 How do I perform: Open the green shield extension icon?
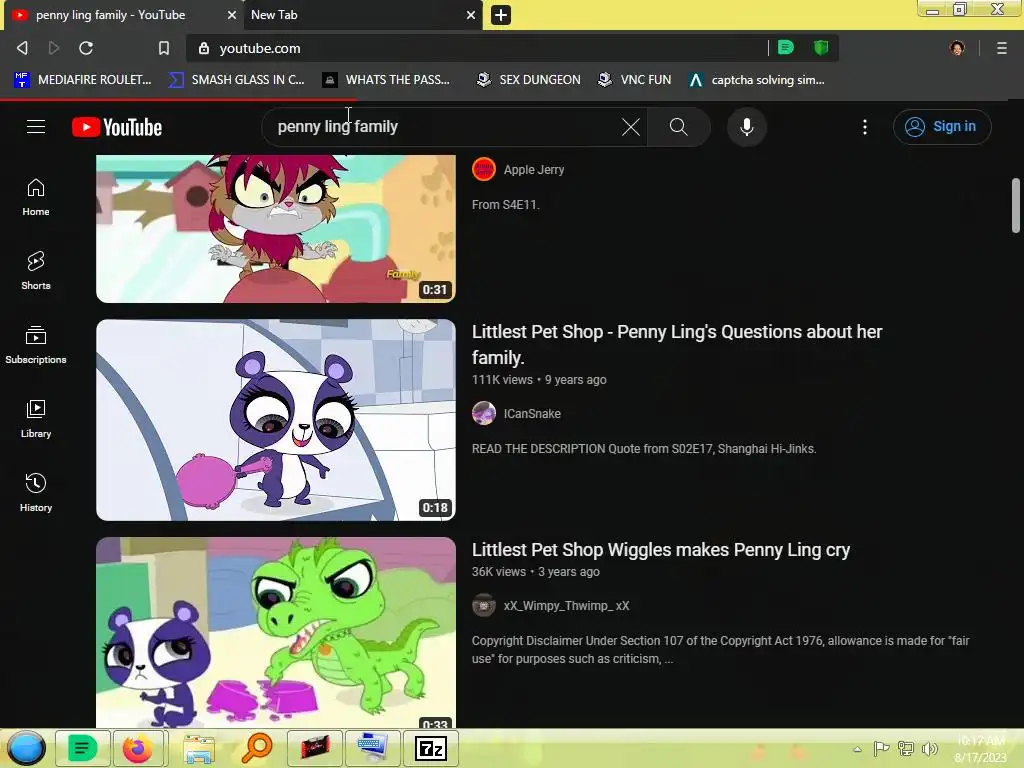point(821,47)
